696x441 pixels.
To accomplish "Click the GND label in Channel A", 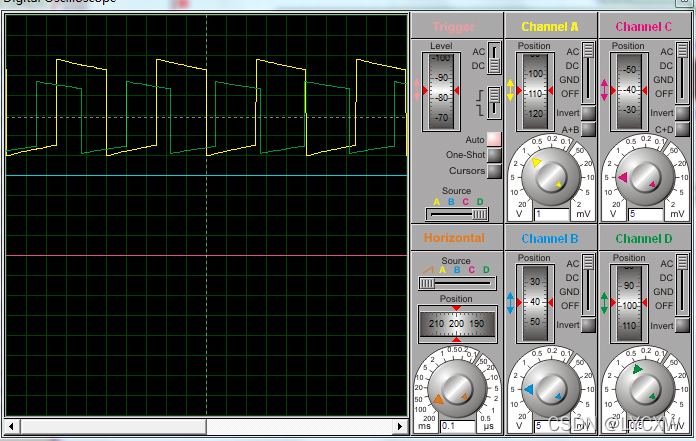I will coord(569,80).
